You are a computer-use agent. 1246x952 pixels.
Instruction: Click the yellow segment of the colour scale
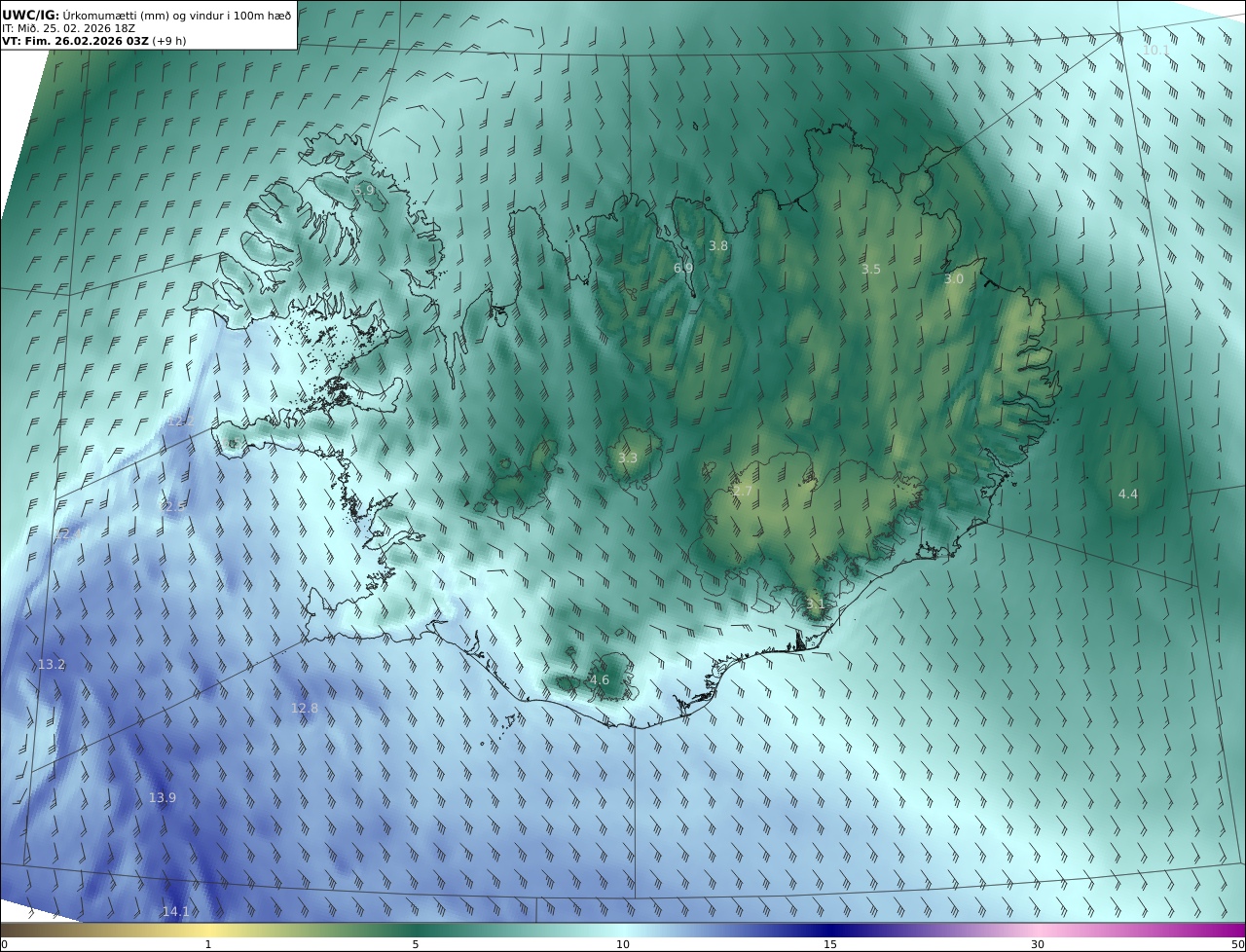[x=208, y=931]
